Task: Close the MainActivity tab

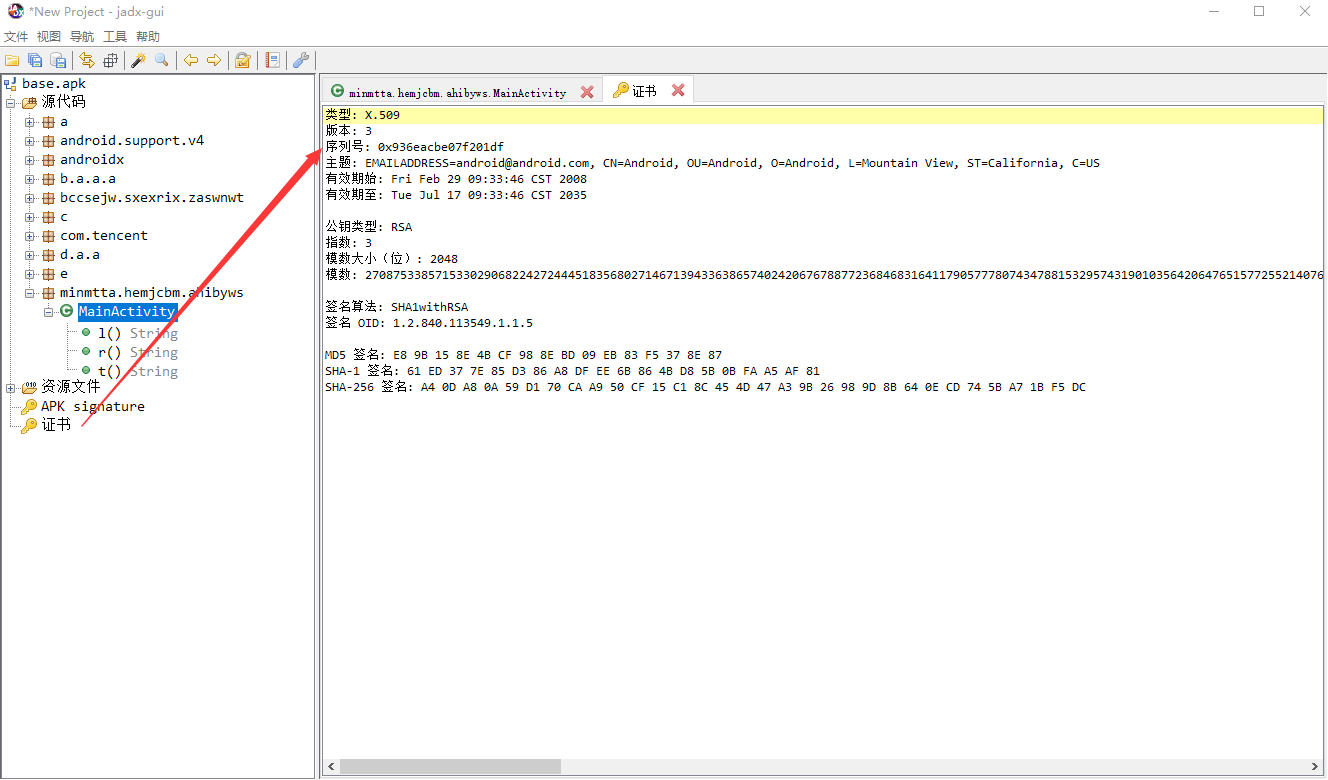Action: (587, 92)
